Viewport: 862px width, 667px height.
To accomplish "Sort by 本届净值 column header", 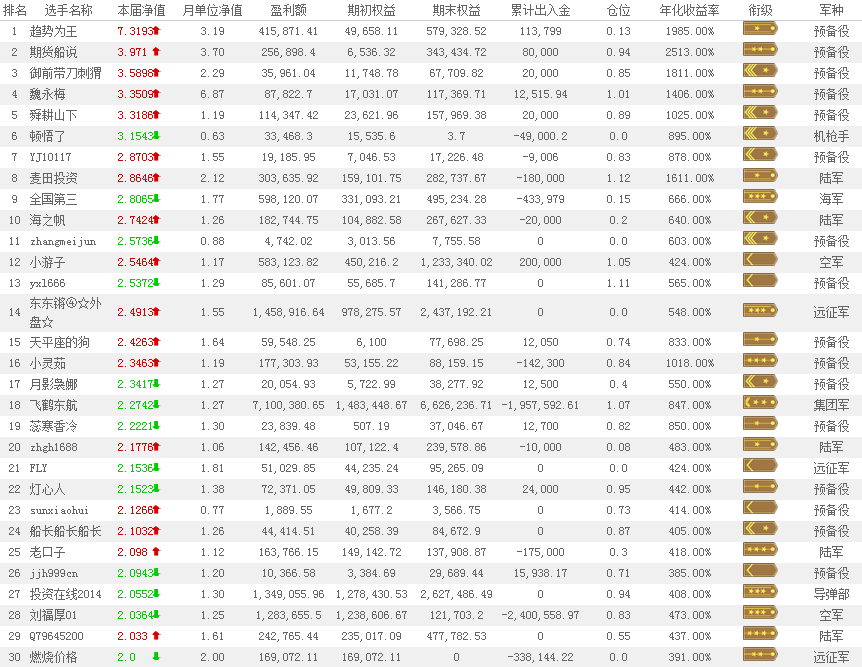I will click(x=141, y=10).
